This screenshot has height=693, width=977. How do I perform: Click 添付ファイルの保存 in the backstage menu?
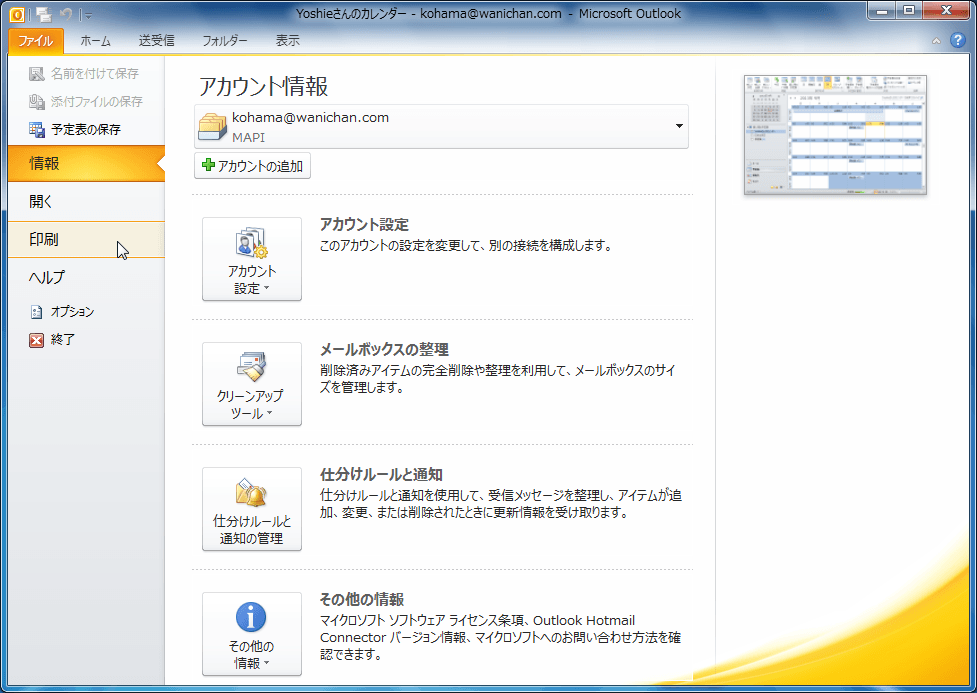coord(86,101)
